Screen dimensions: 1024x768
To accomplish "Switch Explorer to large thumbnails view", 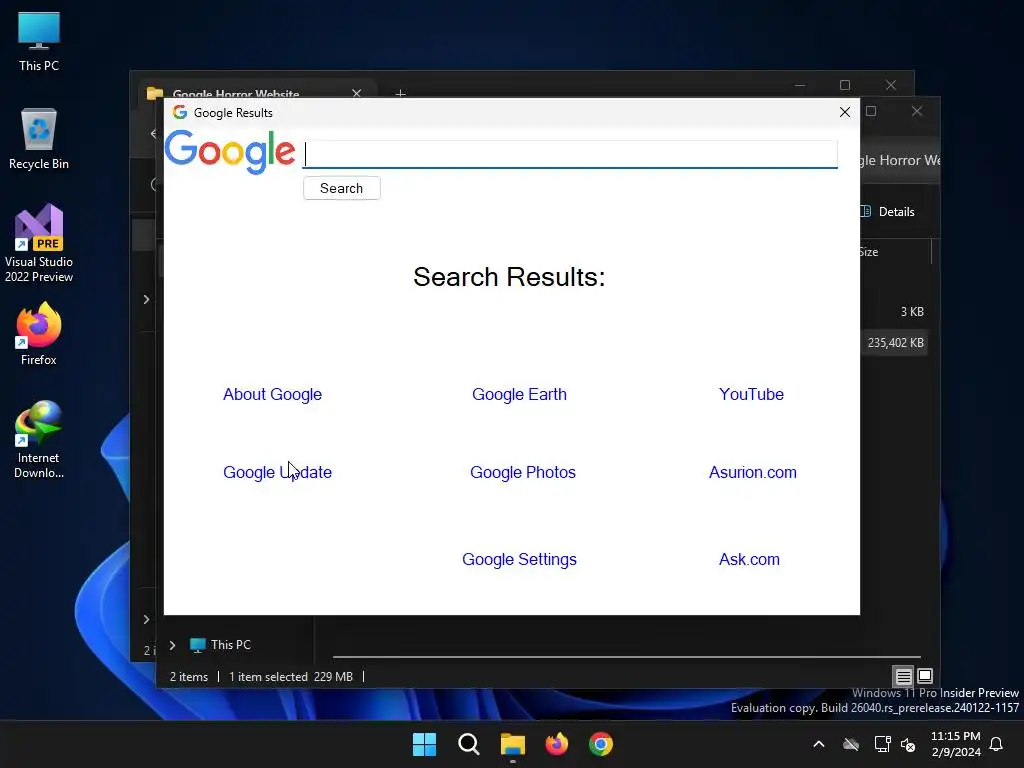I will point(925,676).
